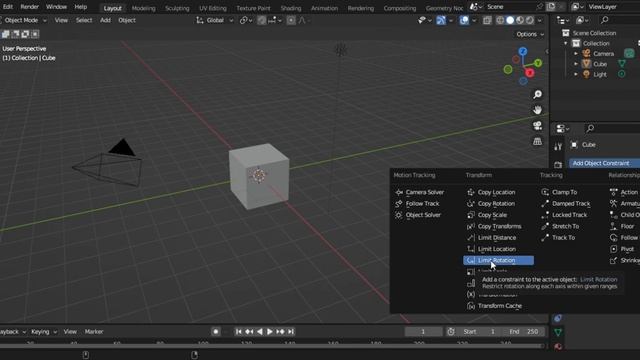Screen dimensions: 640x360
Task: Open the Tool properties tab icon
Action: coord(558,146)
